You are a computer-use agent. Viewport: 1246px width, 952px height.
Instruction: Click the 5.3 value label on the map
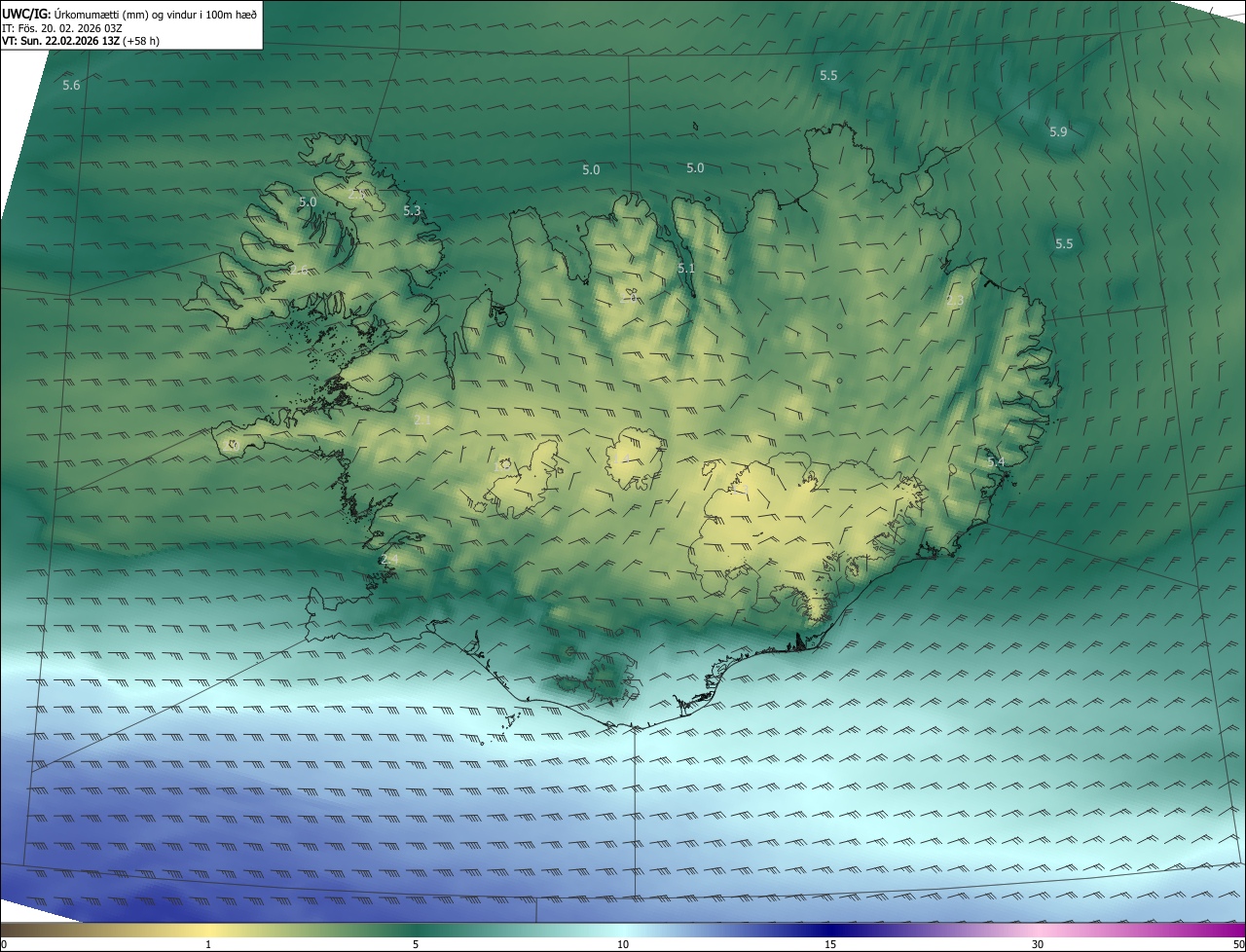point(412,210)
